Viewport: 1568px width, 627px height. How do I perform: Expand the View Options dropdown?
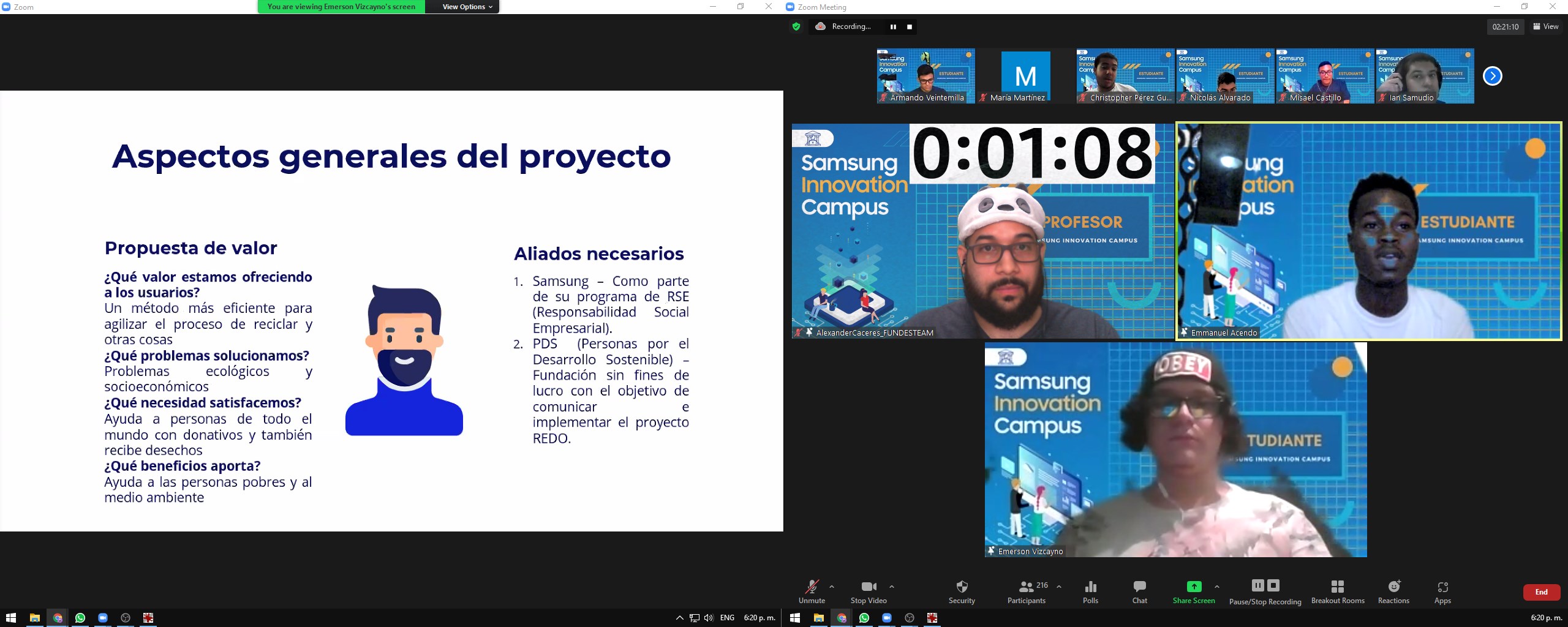(467, 7)
